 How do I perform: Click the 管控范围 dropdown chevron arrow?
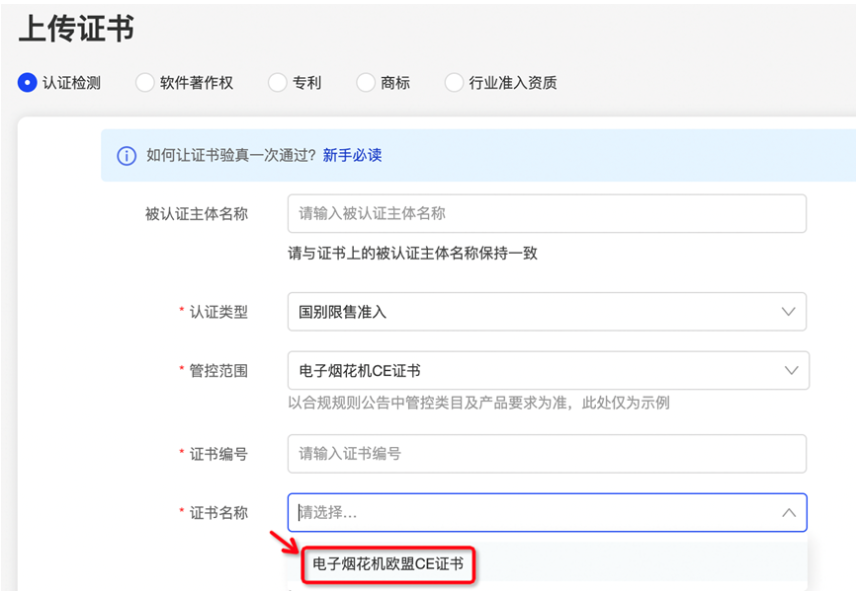[x=791, y=370]
